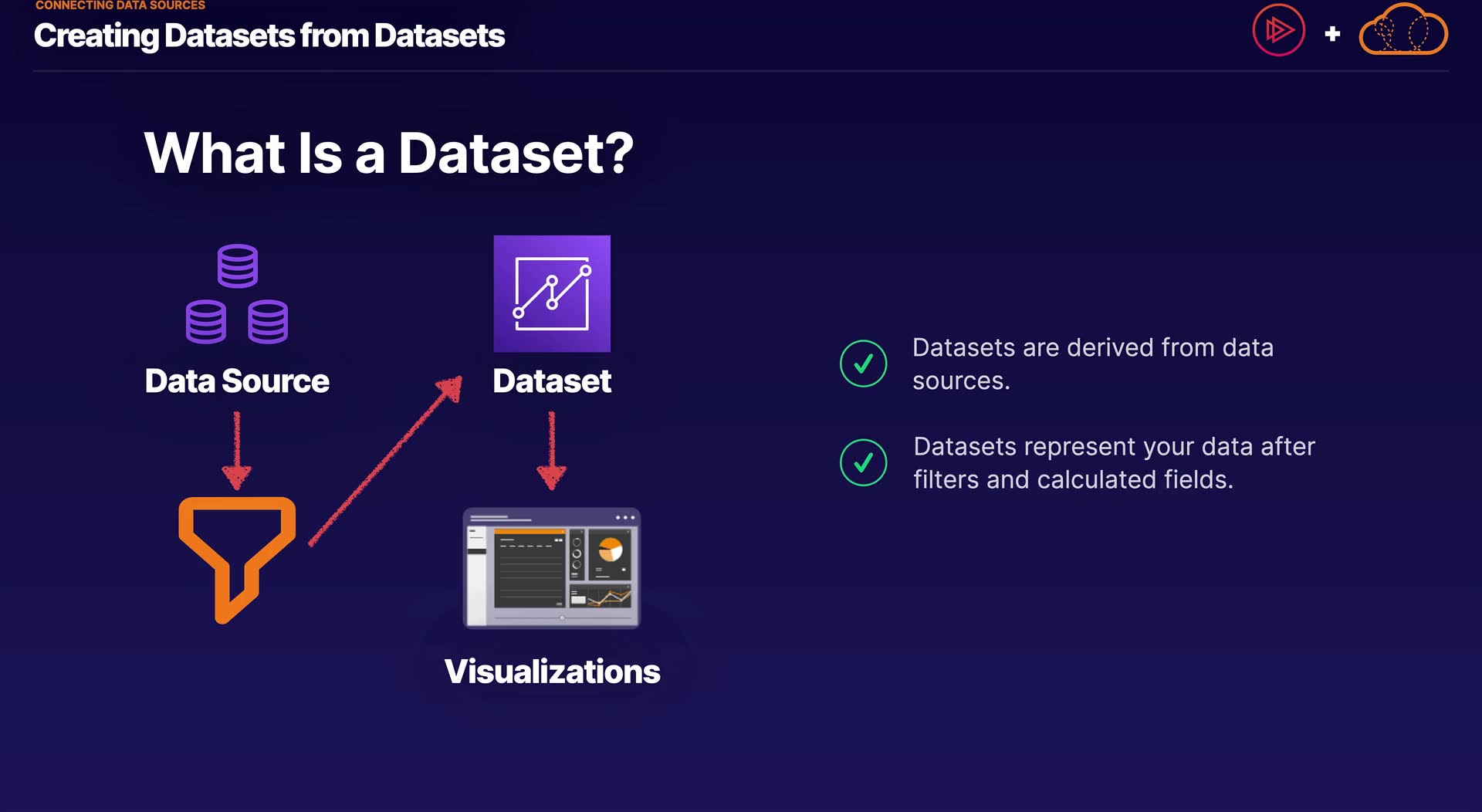Click checkmark beside 'filters and calculated fields'
This screenshot has width=1482, height=812.
click(863, 462)
